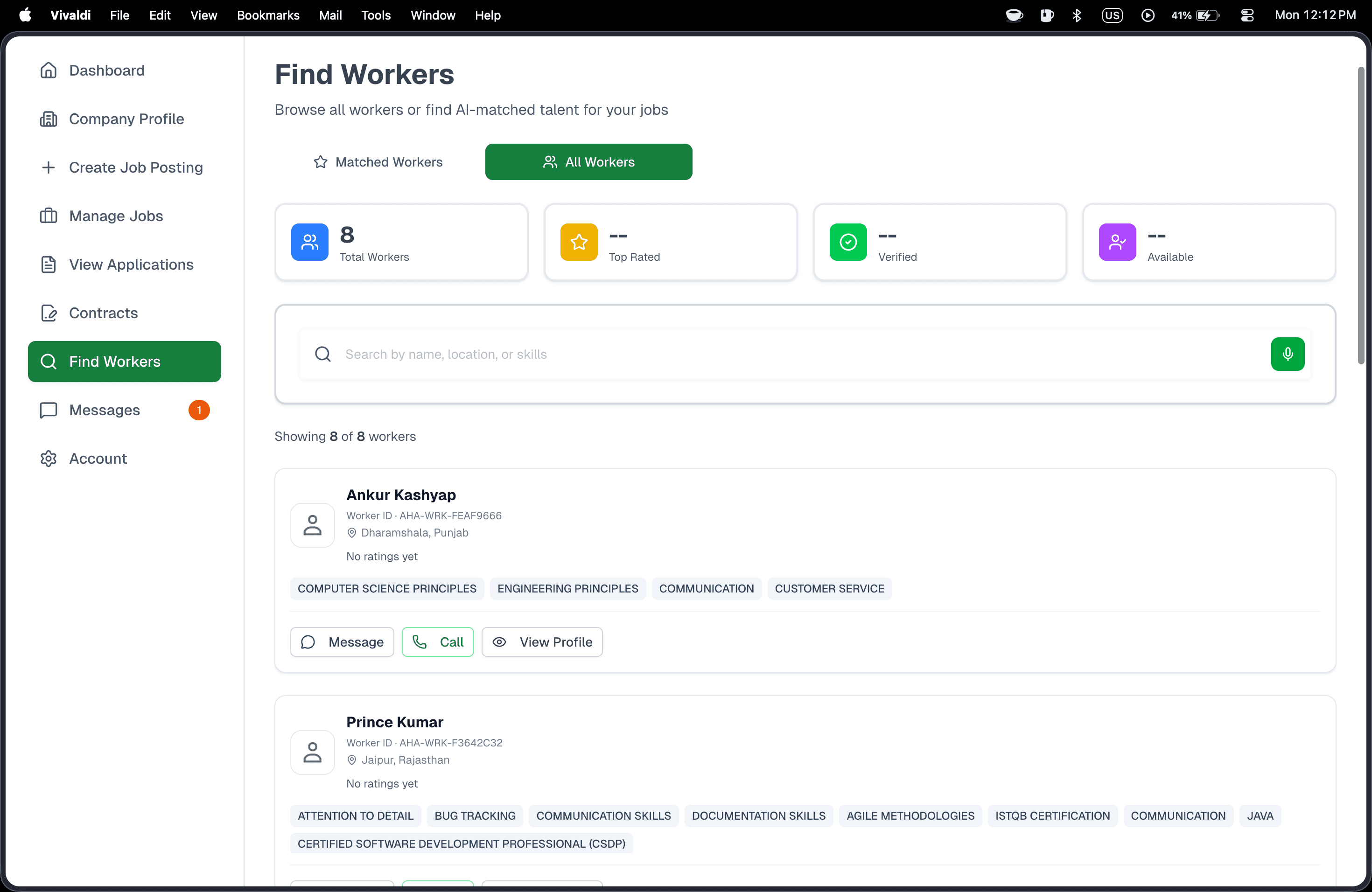Switch to All Workers tab
Image resolution: width=1372 pixels, height=892 pixels.
(588, 162)
